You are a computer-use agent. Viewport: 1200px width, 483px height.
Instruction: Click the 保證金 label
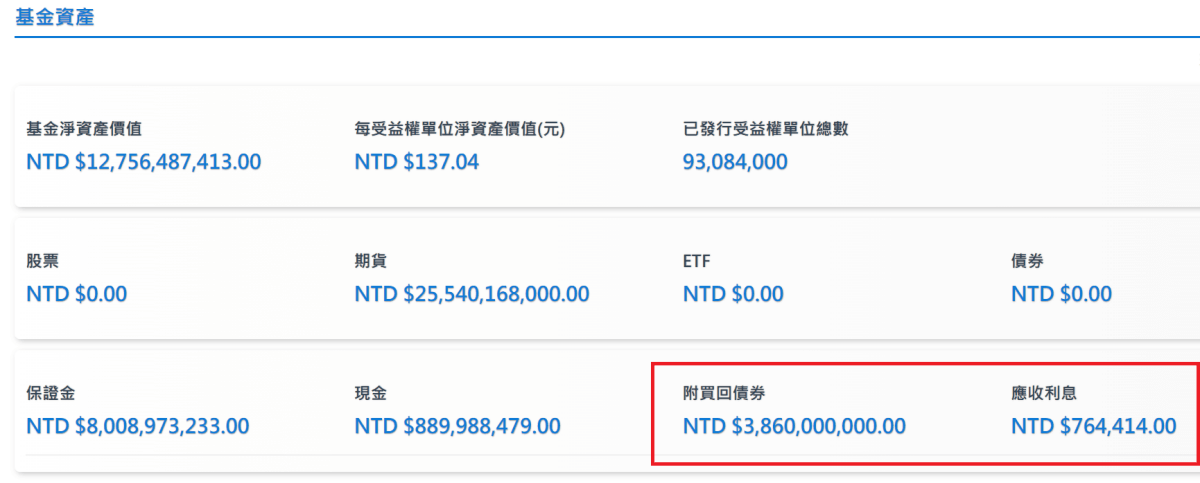pos(50,394)
